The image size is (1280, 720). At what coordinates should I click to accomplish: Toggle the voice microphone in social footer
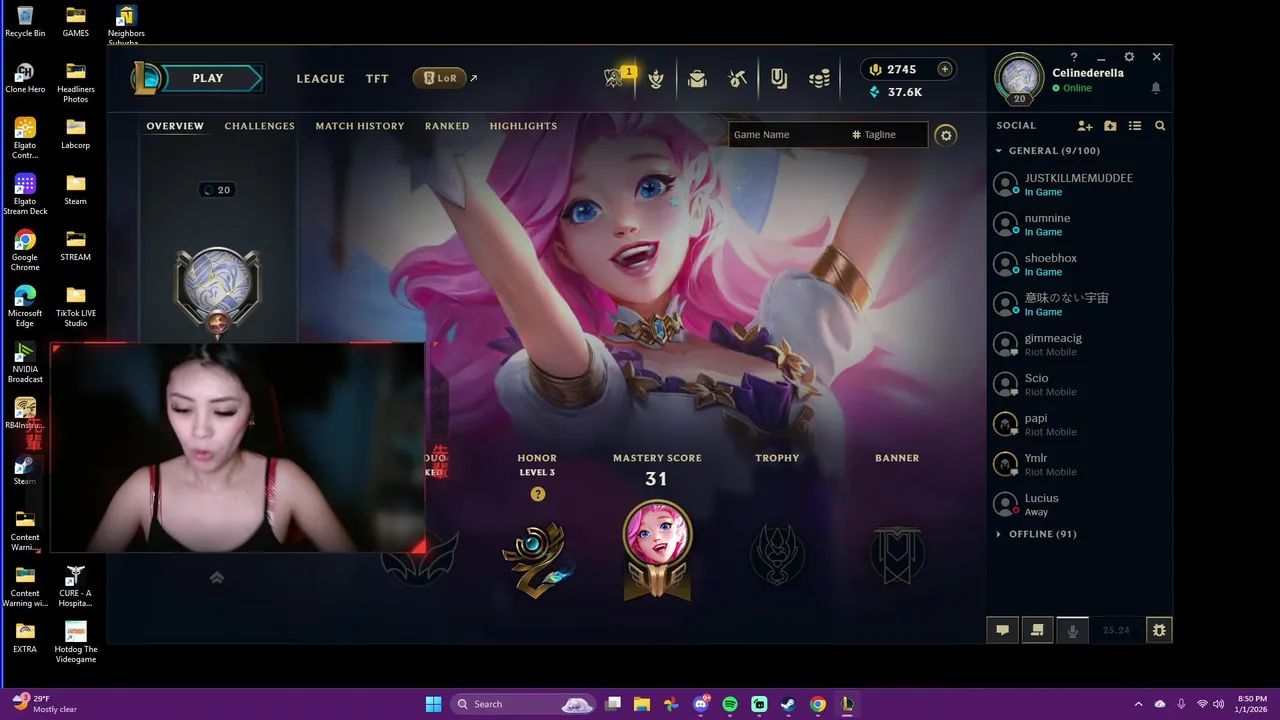coord(1072,630)
